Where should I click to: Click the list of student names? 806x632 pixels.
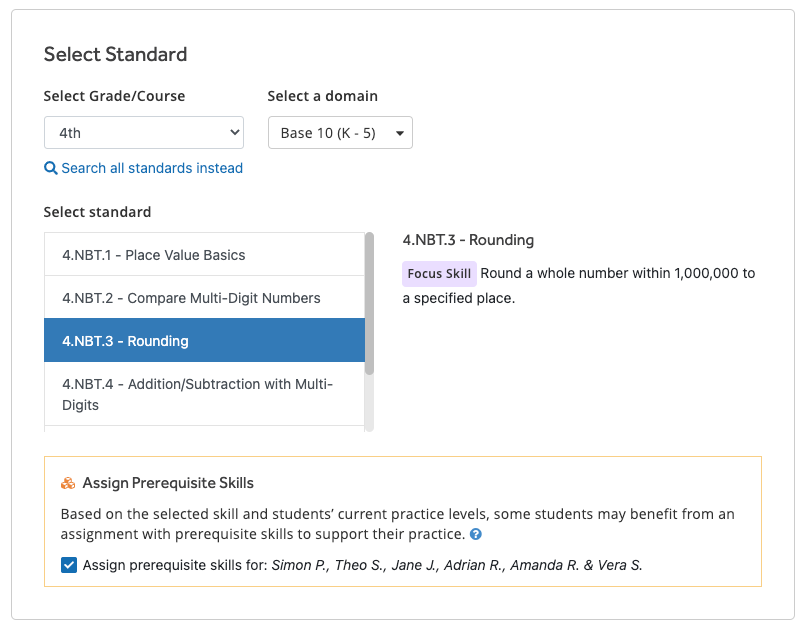click(457, 565)
